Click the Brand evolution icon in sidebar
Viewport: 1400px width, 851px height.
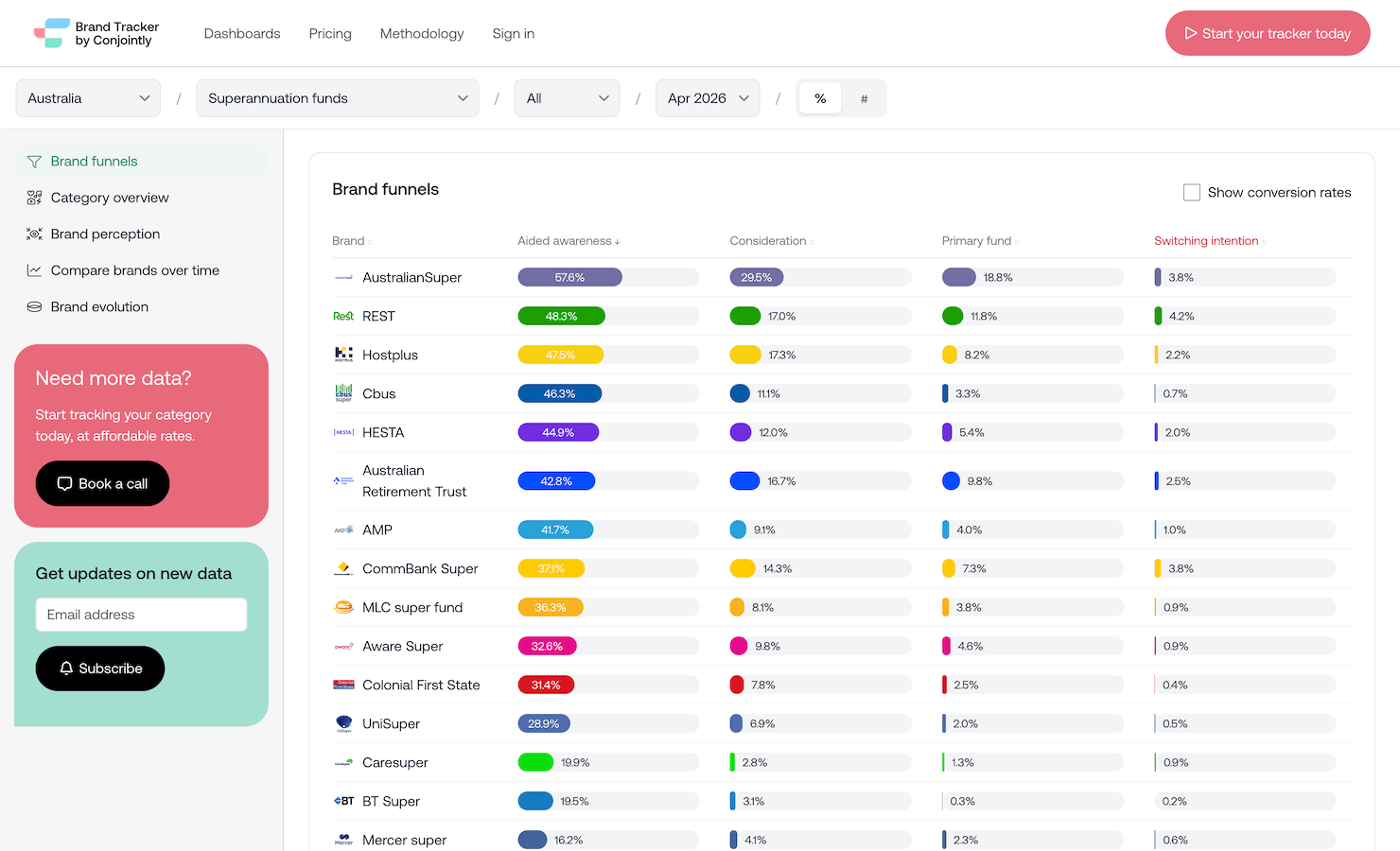pos(34,306)
